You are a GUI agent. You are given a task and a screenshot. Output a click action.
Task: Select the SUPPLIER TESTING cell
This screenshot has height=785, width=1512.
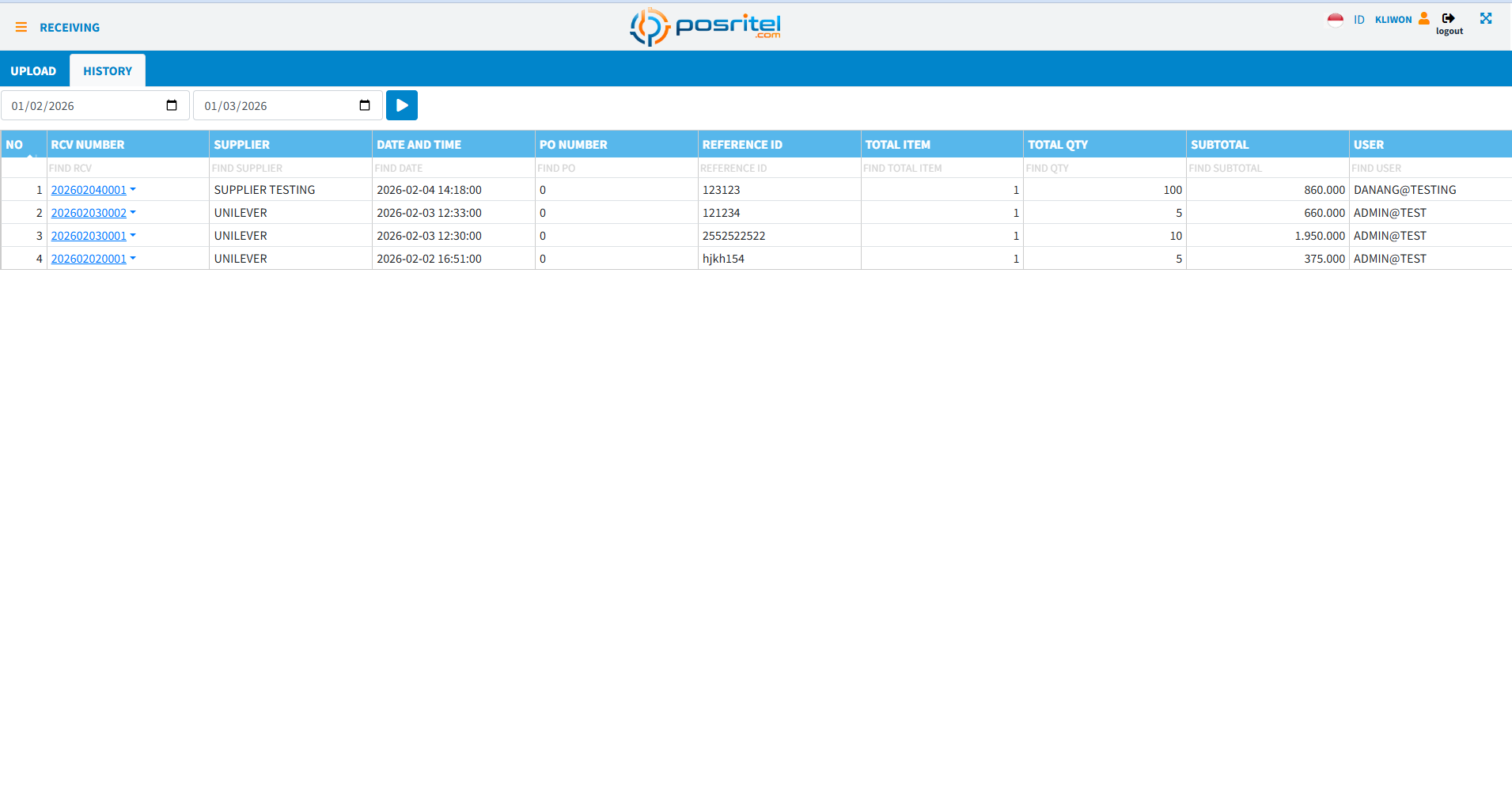[x=290, y=190]
